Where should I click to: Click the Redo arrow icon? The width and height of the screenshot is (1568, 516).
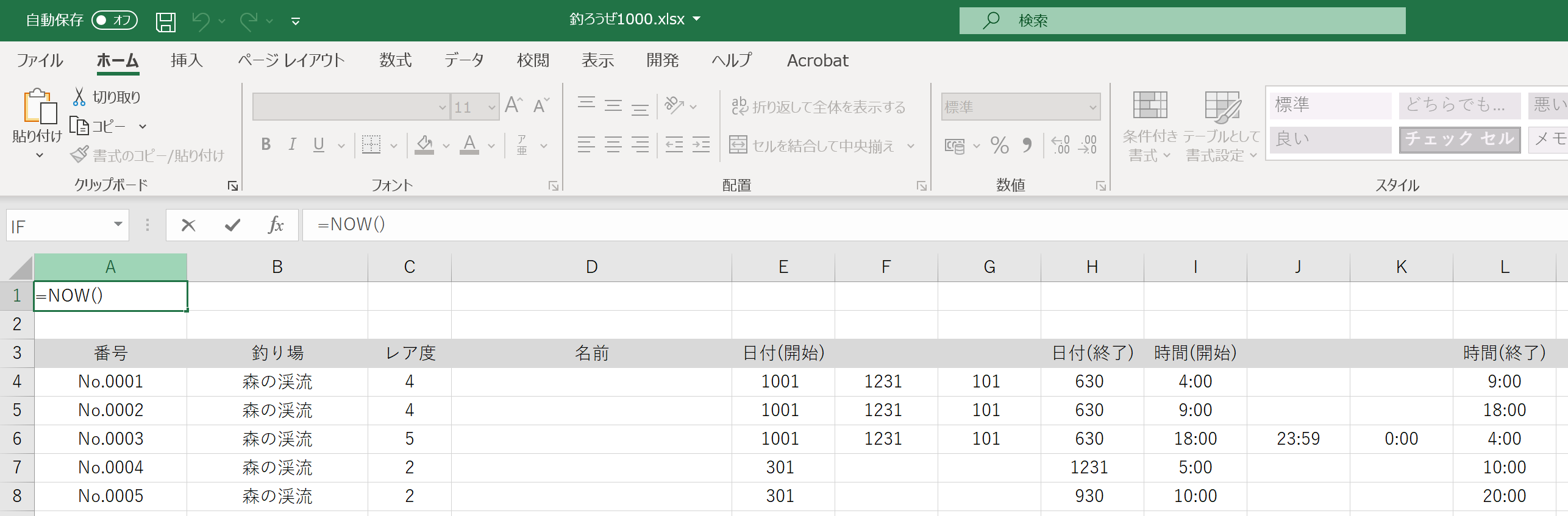coord(248,21)
